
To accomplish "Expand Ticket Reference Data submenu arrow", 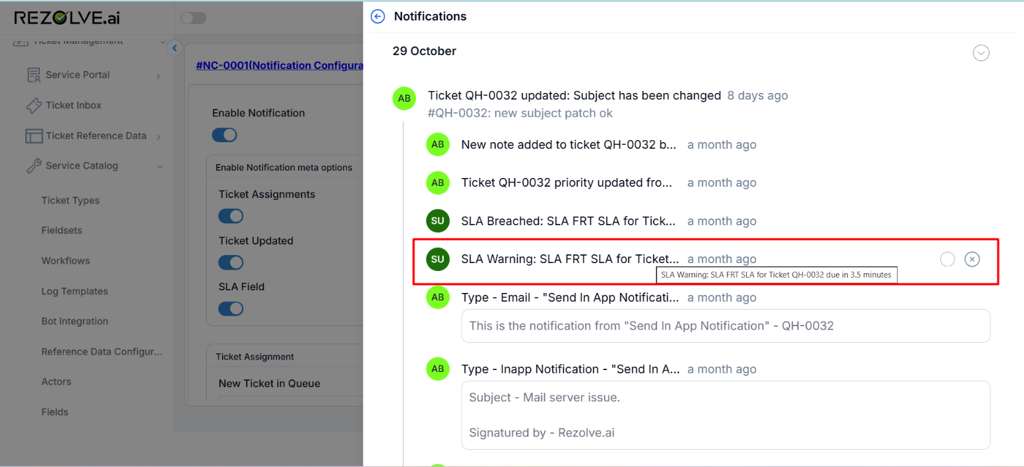I will click(x=159, y=136).
